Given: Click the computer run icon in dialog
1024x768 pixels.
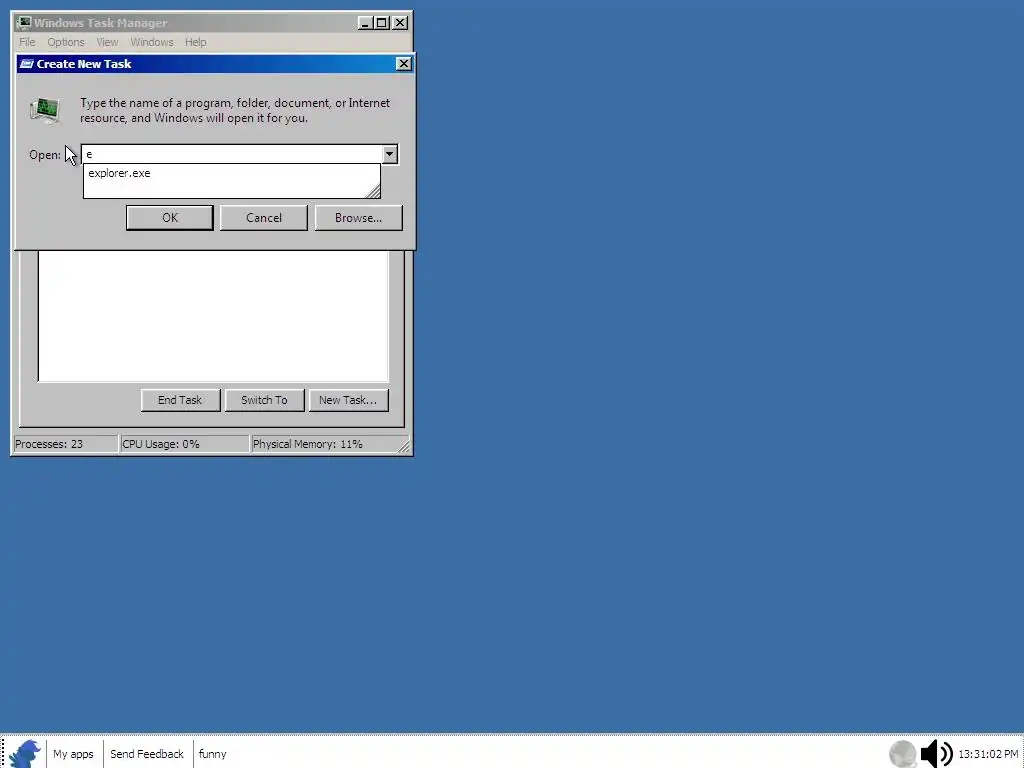Looking at the screenshot, I should pyautogui.click(x=45, y=110).
